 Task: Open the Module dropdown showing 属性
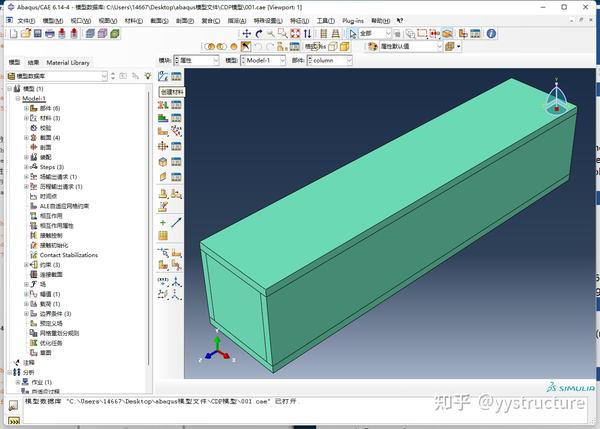click(x=196, y=60)
